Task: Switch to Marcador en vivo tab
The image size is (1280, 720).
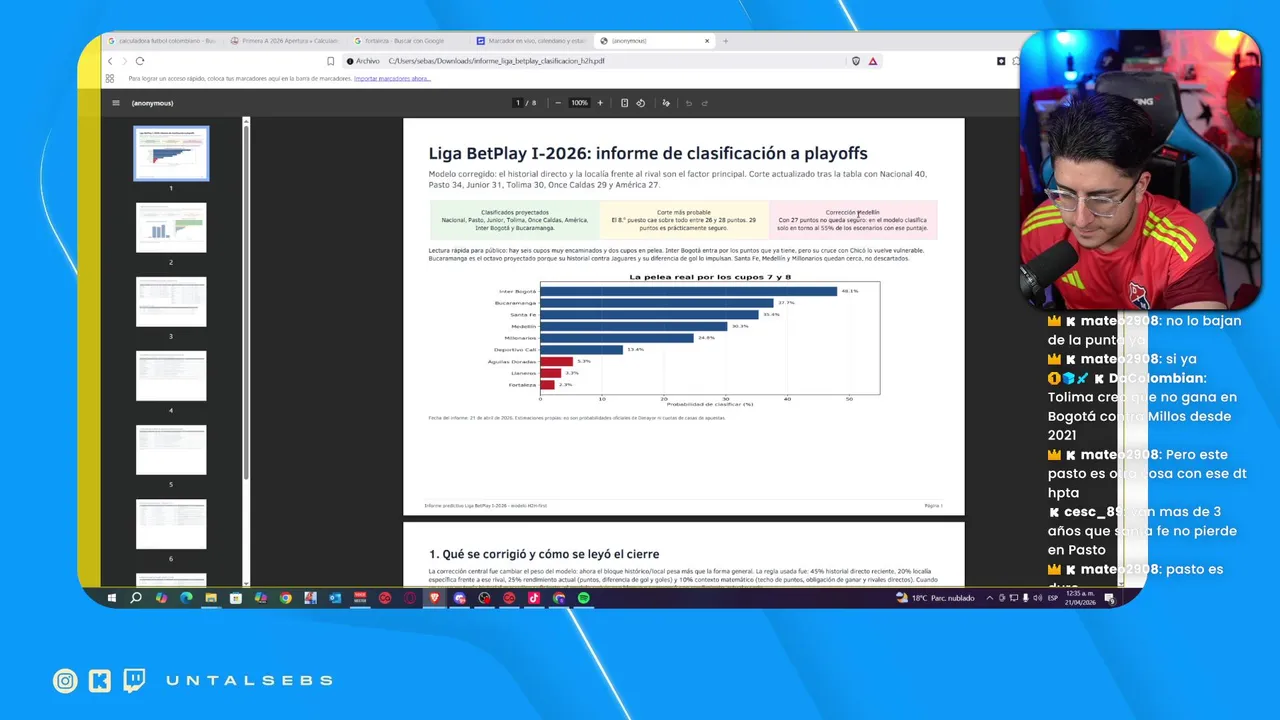Action: pos(530,41)
